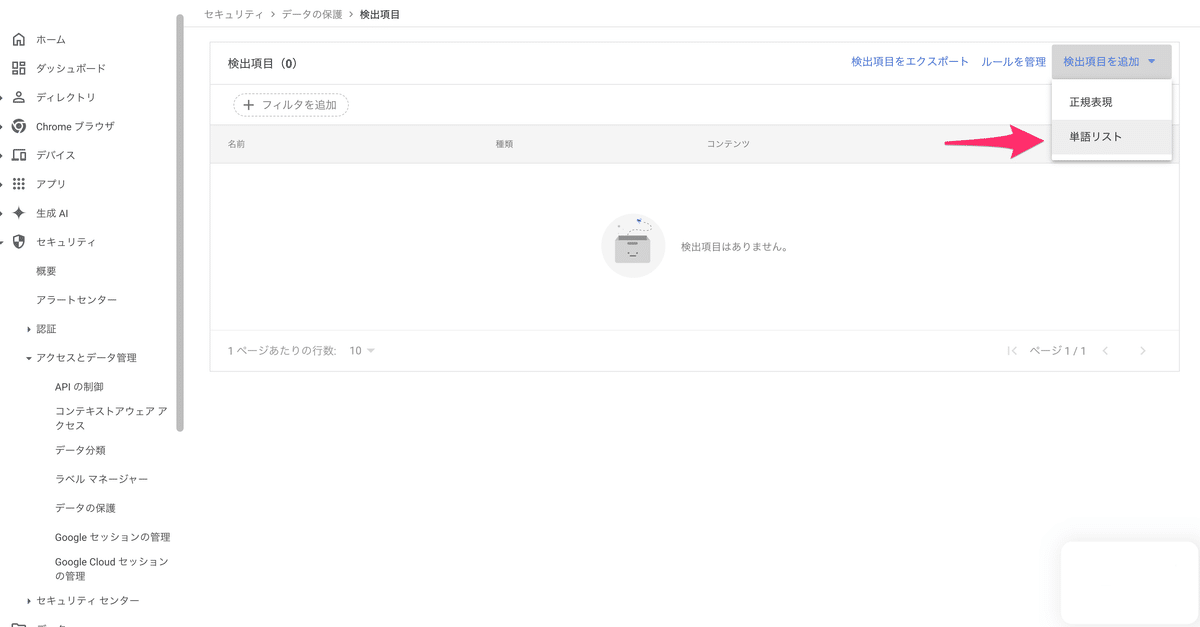The image size is (1200, 627).
Task: Click the Security shield icon
Action: pyautogui.click(x=18, y=242)
